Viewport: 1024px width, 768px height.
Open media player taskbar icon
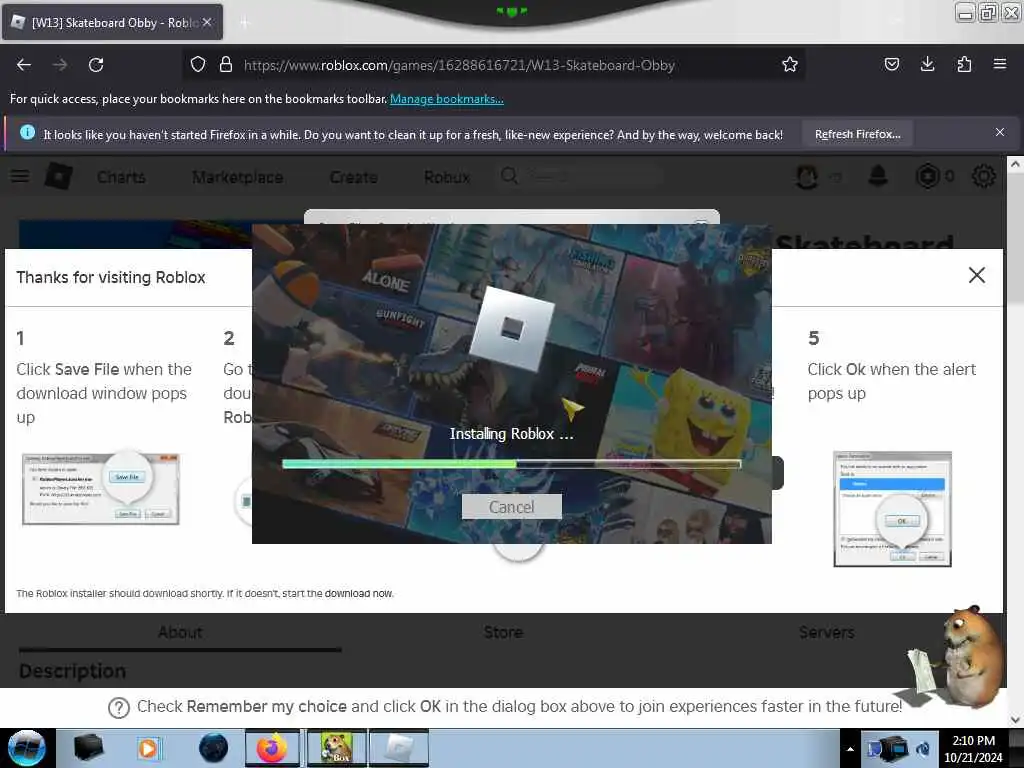(x=148, y=748)
